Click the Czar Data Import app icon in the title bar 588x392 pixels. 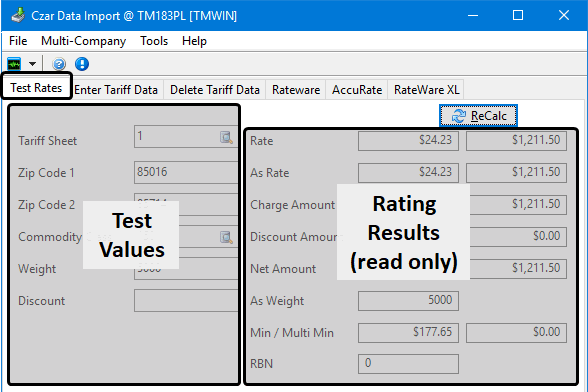[x=18, y=15]
